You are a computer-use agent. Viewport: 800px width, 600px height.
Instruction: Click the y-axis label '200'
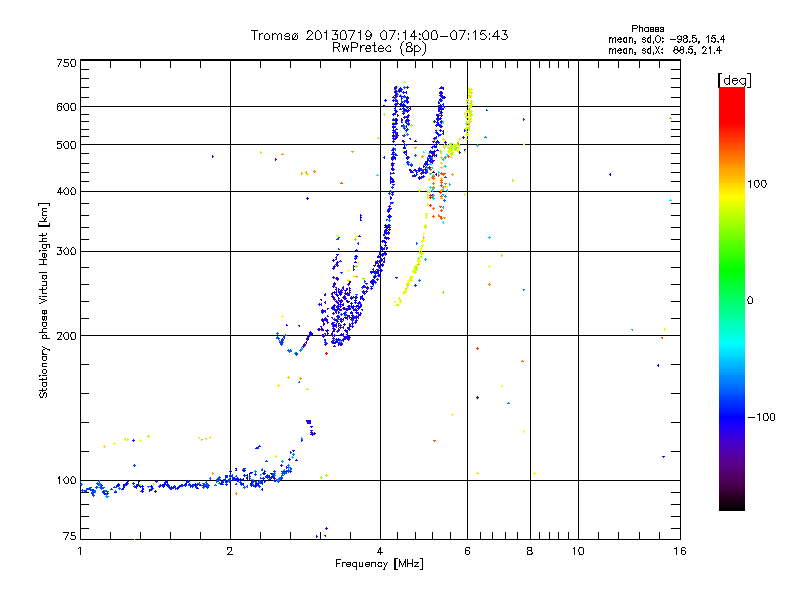(66, 336)
